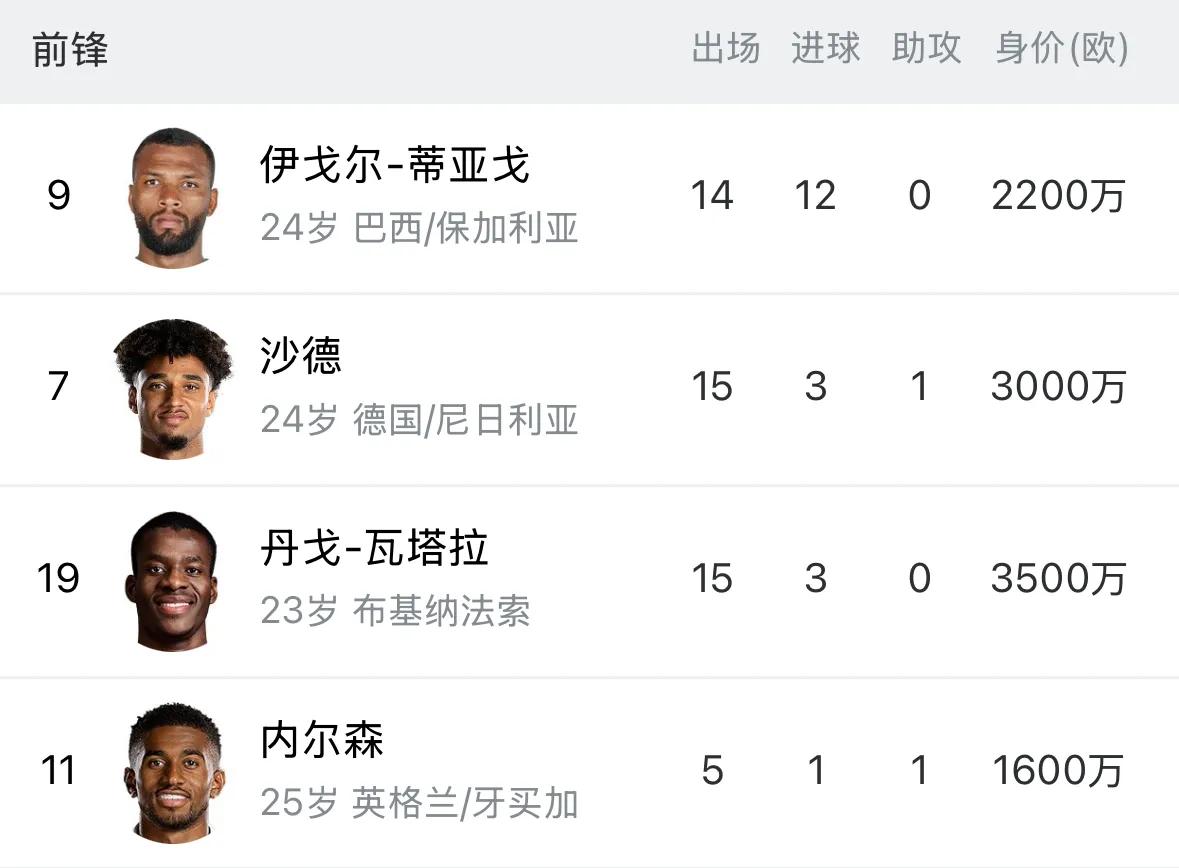The image size is (1179, 868).
Task: Open the player photo beside 丹戈-瓦塔拉
Action: [172, 580]
